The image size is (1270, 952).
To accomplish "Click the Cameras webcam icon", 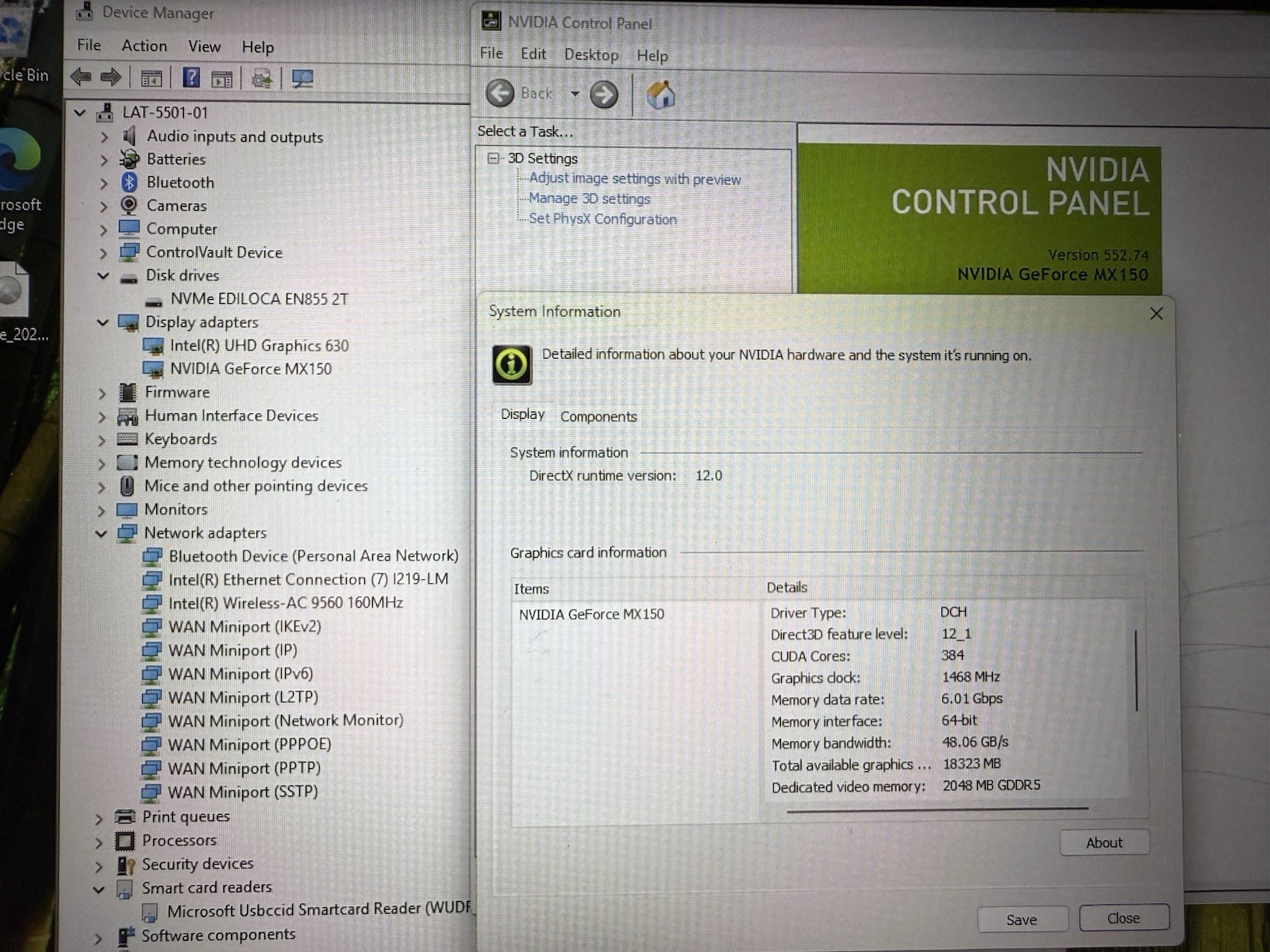I will point(129,205).
